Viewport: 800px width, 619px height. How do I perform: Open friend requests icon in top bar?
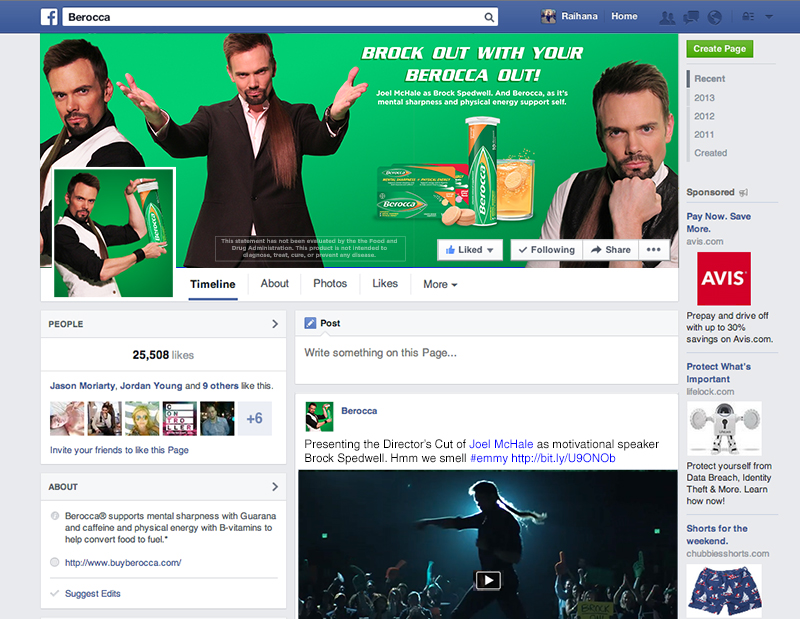click(667, 17)
